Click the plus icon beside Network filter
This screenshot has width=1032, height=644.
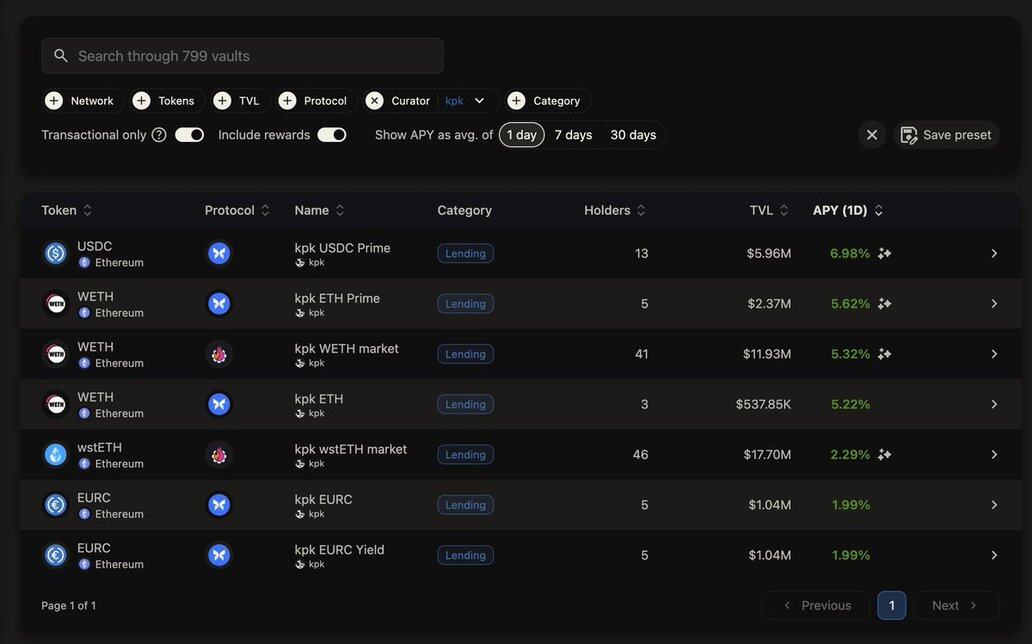pyautogui.click(x=54, y=101)
